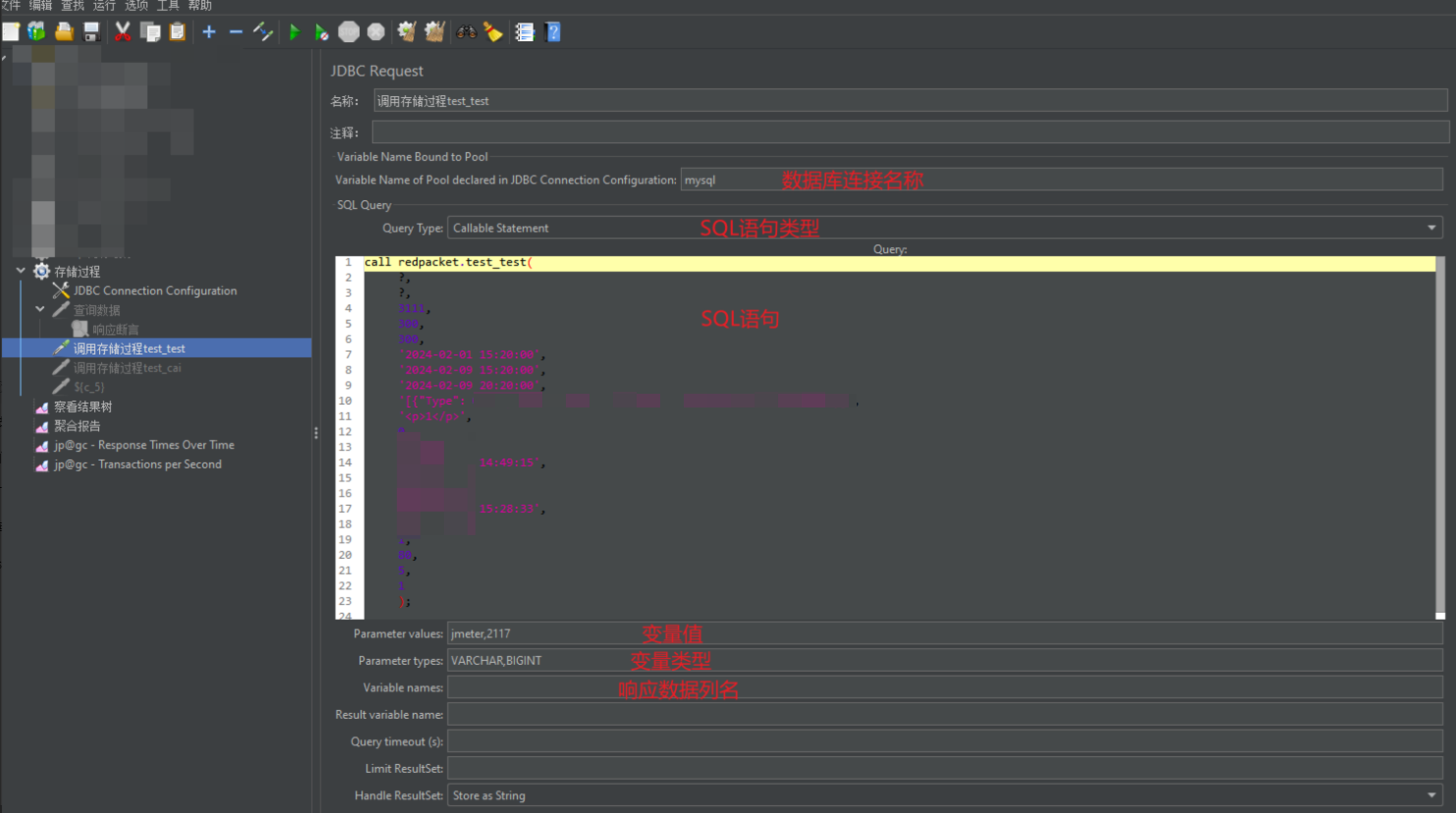Open Help via question-mark book icon
1456x813 pixels.
[x=552, y=32]
